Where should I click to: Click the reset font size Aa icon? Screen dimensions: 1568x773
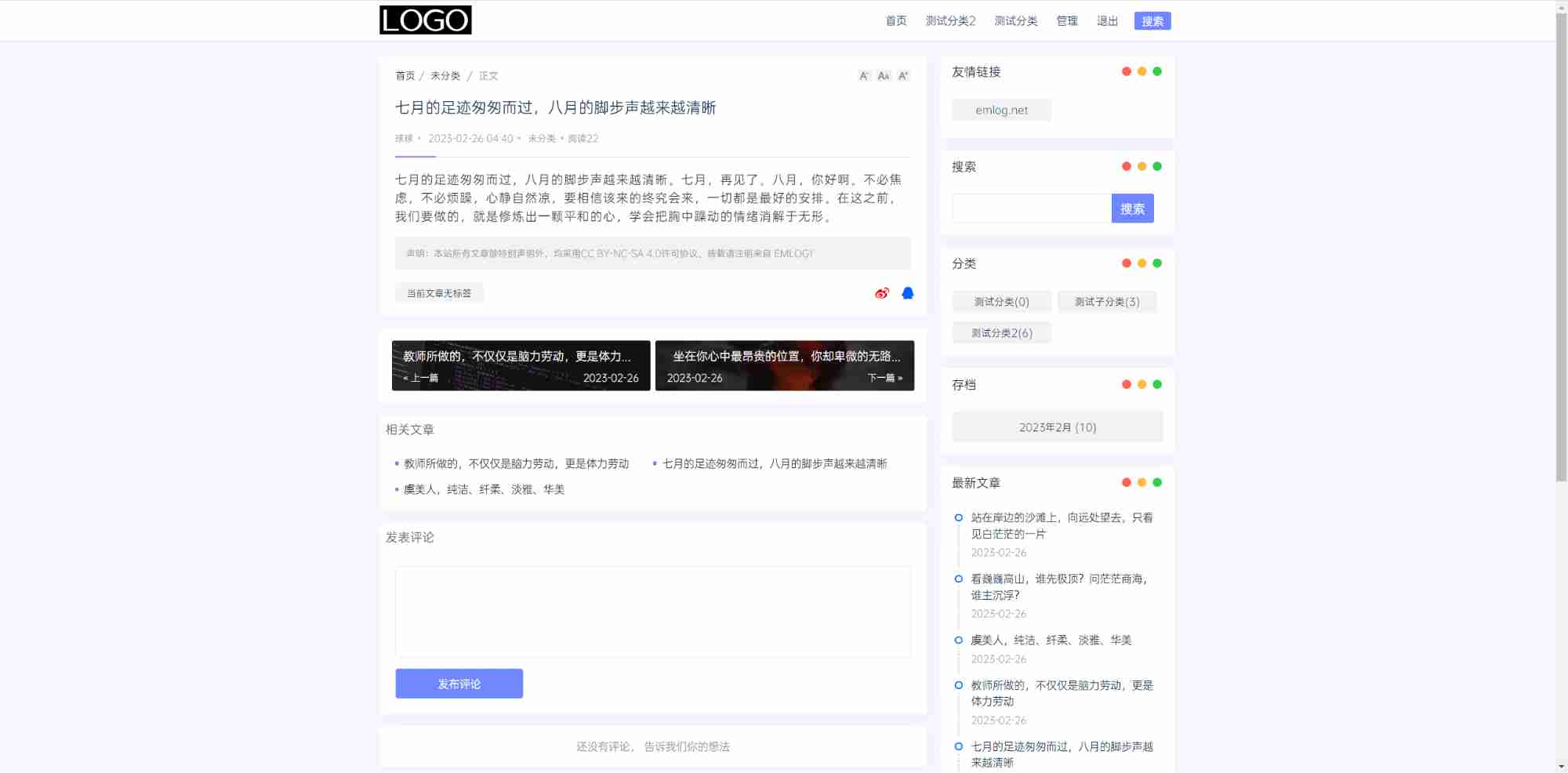click(x=884, y=76)
